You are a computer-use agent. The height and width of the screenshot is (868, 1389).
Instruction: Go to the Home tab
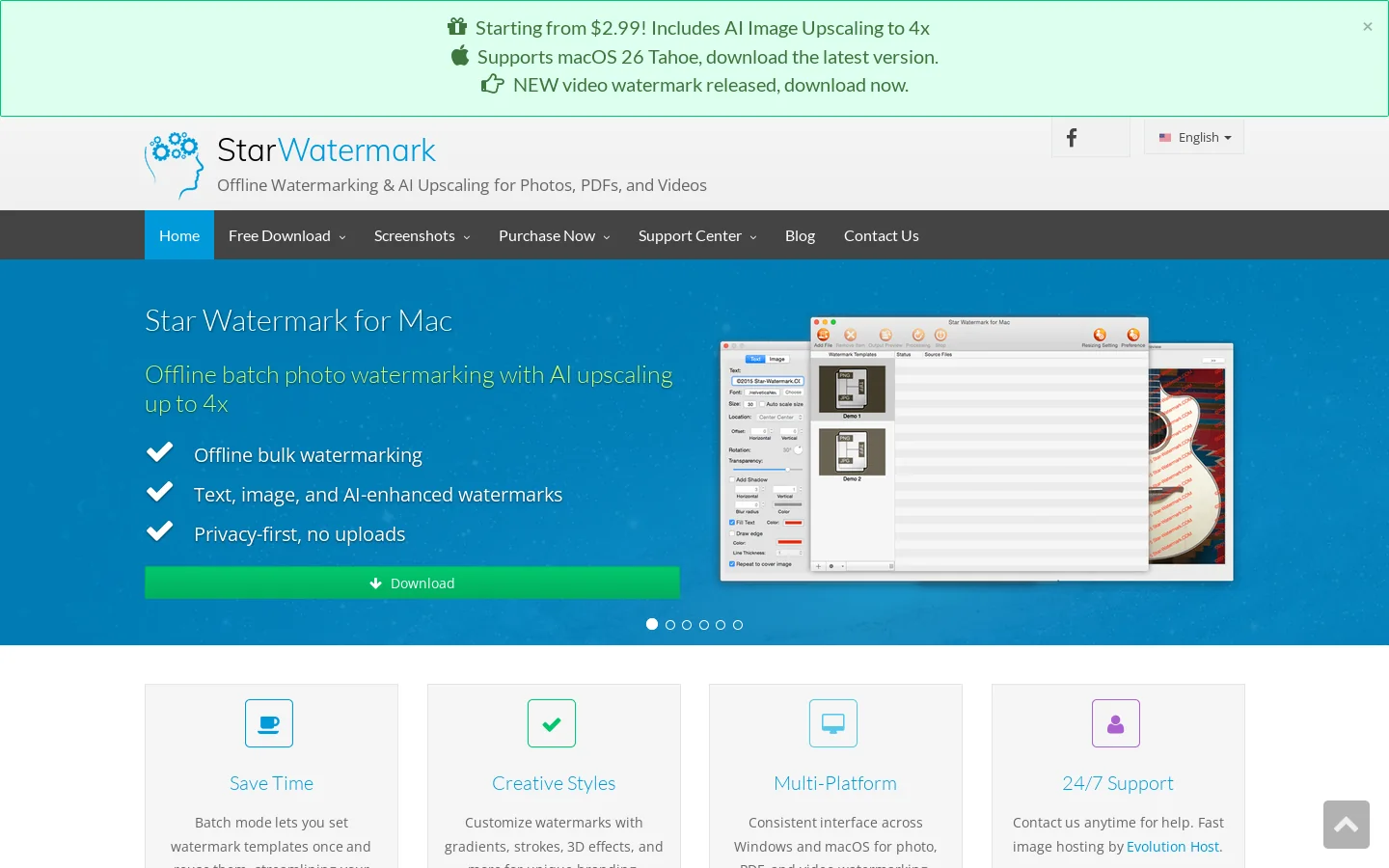click(x=179, y=235)
